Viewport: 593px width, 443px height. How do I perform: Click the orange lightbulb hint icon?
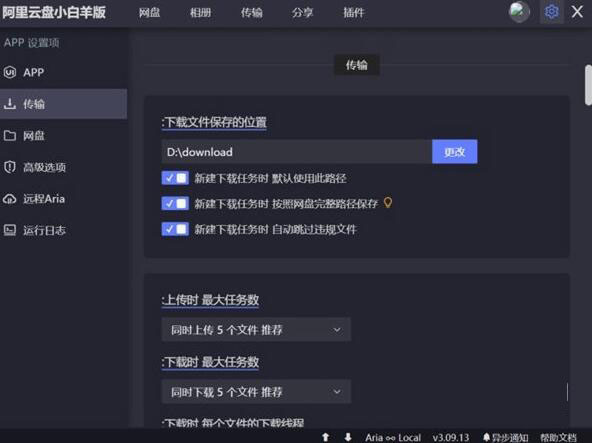click(388, 202)
